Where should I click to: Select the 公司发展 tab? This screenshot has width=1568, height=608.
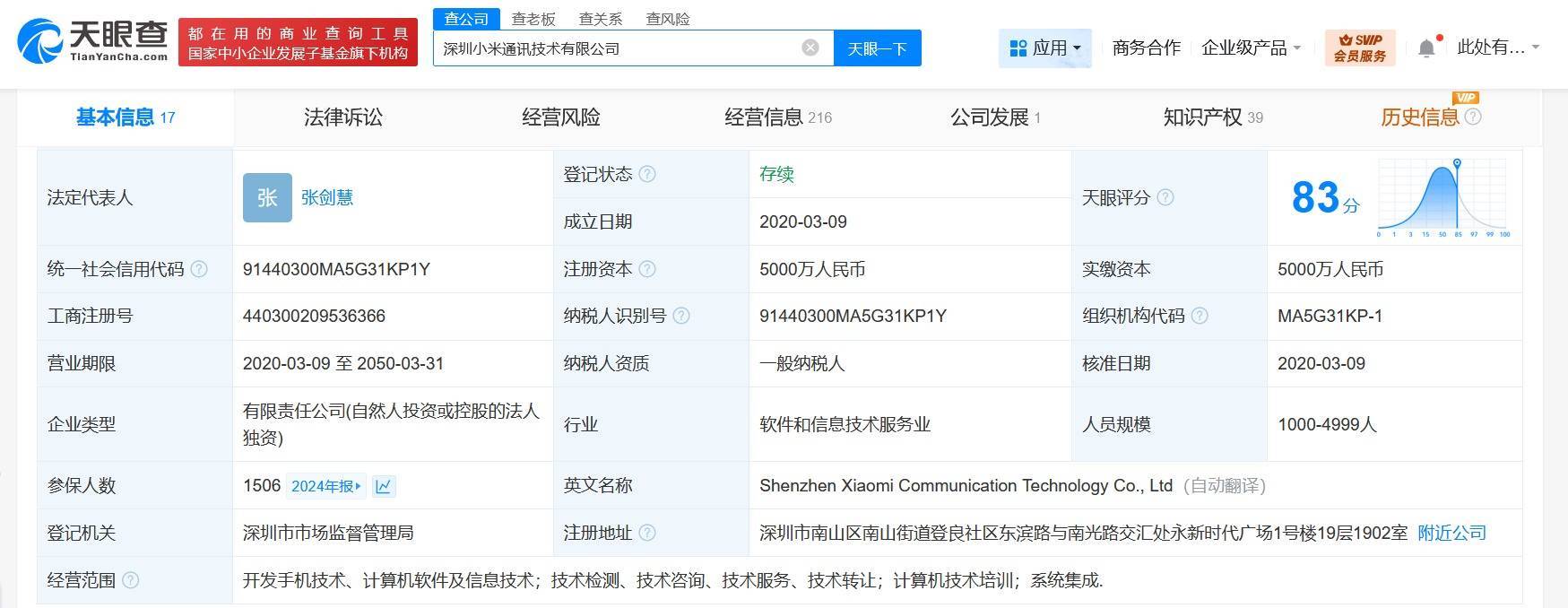tap(995, 117)
